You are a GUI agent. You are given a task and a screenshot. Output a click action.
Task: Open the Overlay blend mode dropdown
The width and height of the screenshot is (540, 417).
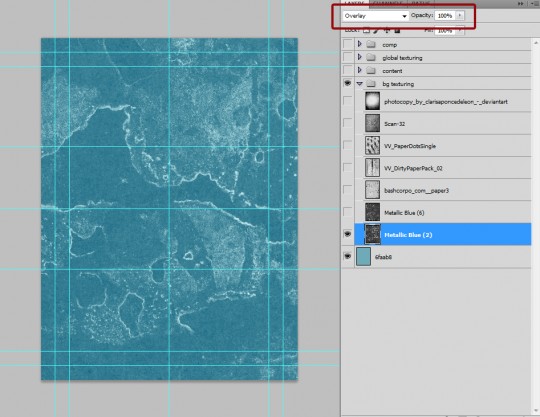375,16
